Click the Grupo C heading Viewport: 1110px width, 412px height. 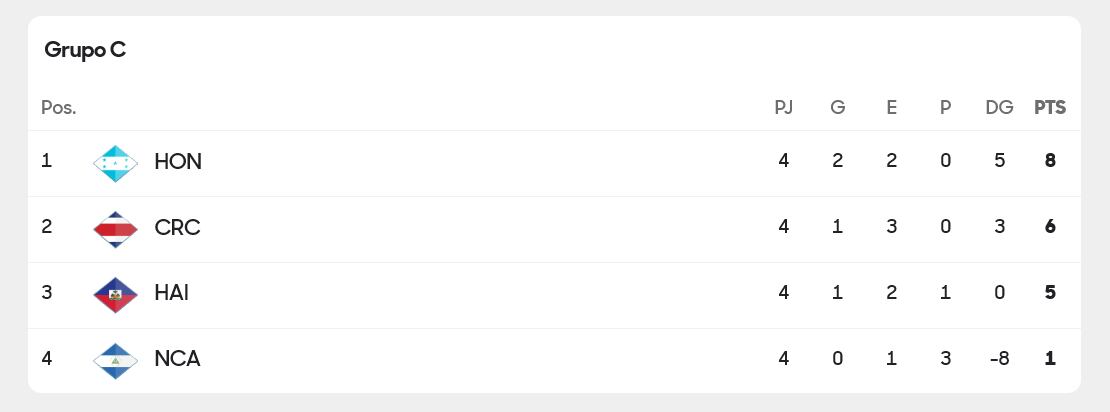(x=85, y=50)
